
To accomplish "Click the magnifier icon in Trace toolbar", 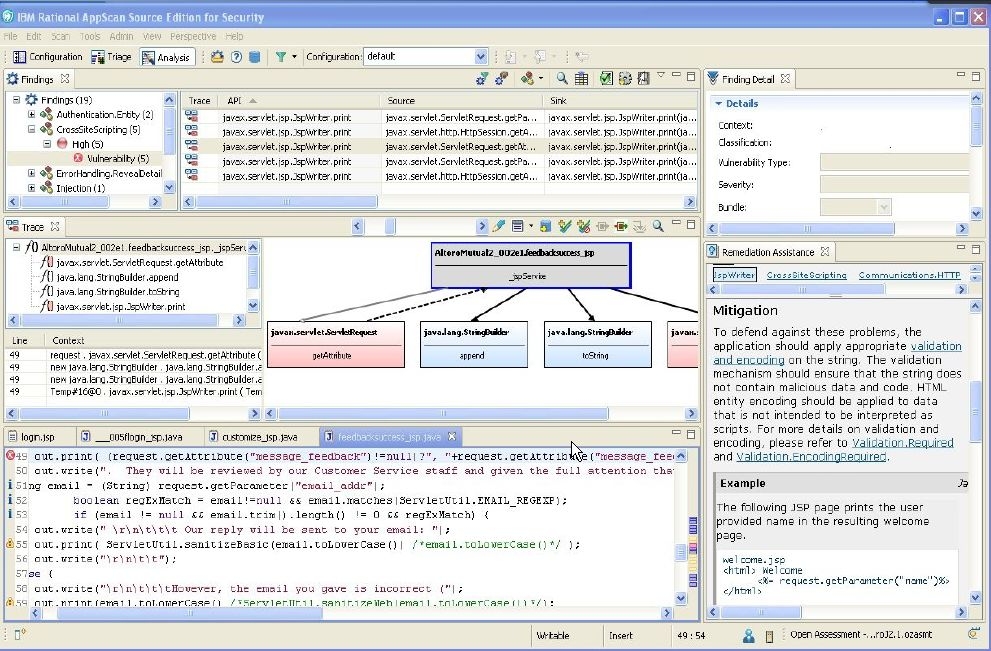I will tap(658, 226).
